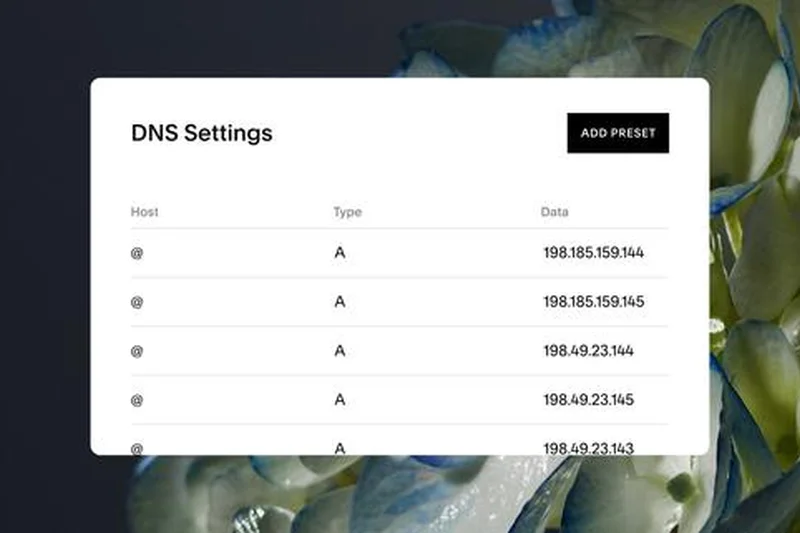The image size is (800, 533).
Task: Click type A for the 198.185.159.145 record
Action: coord(340,302)
